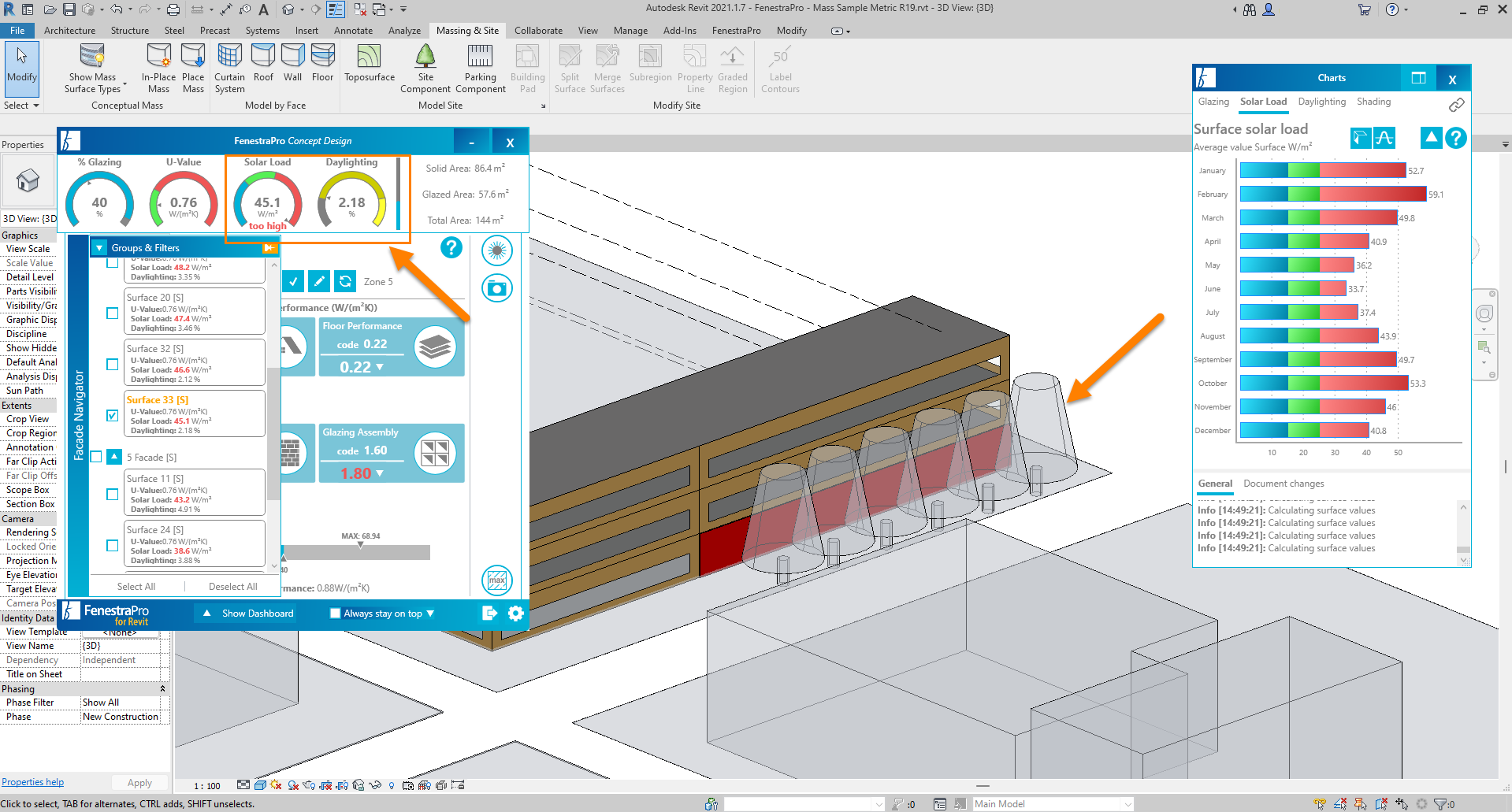Click the Print icon in quick access toolbar
Image resolution: width=1512 pixels, height=812 pixels.
tap(173, 9)
